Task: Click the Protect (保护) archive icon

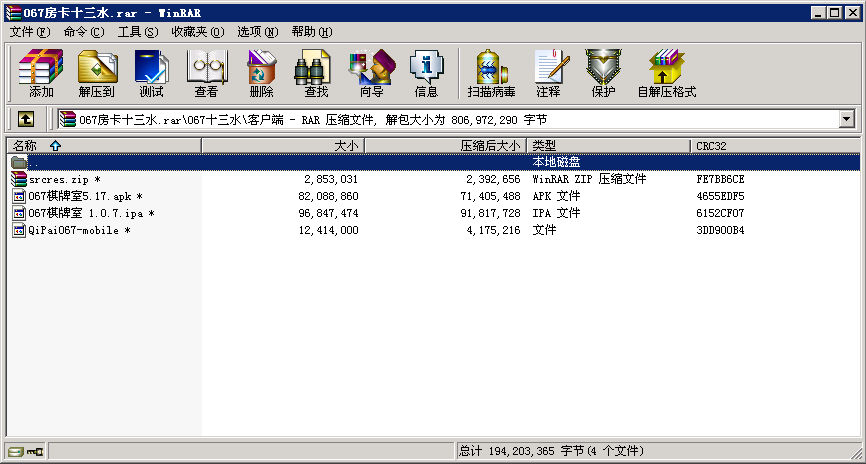Action: coord(603,74)
